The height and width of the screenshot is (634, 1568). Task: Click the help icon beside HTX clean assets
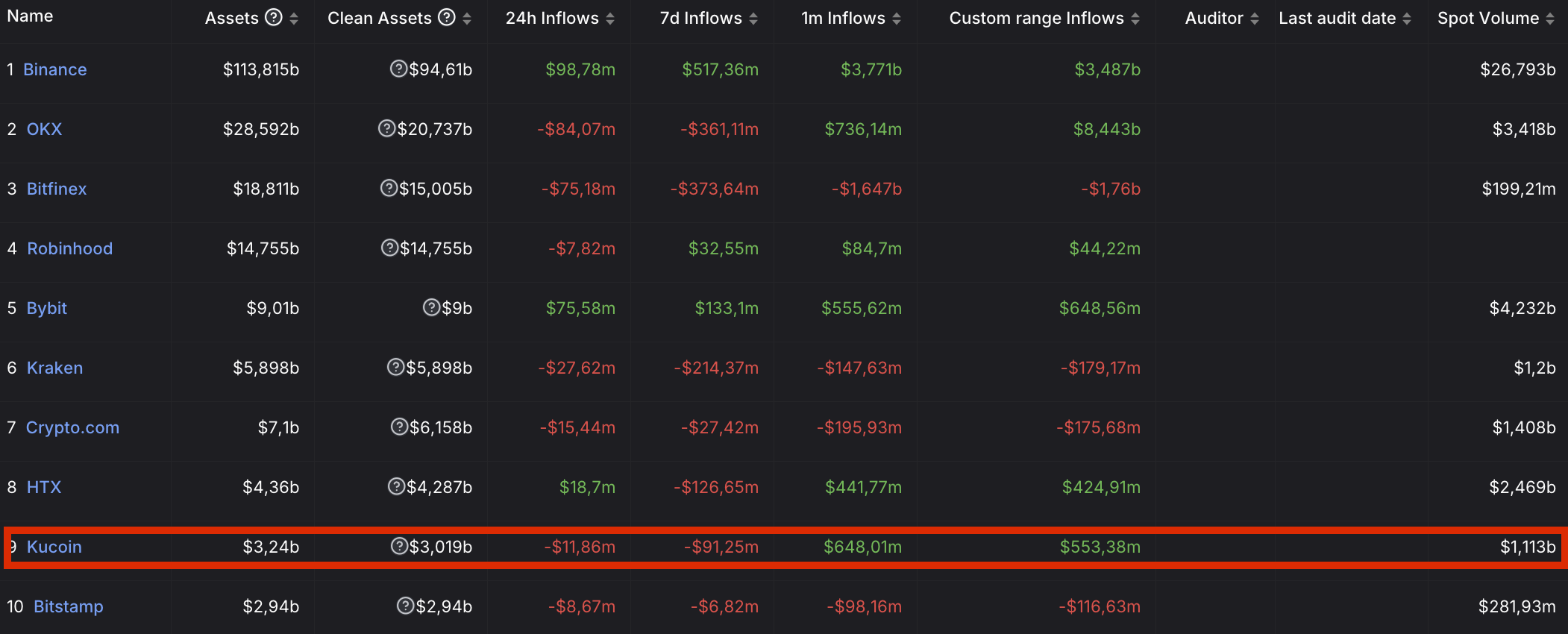(x=396, y=486)
